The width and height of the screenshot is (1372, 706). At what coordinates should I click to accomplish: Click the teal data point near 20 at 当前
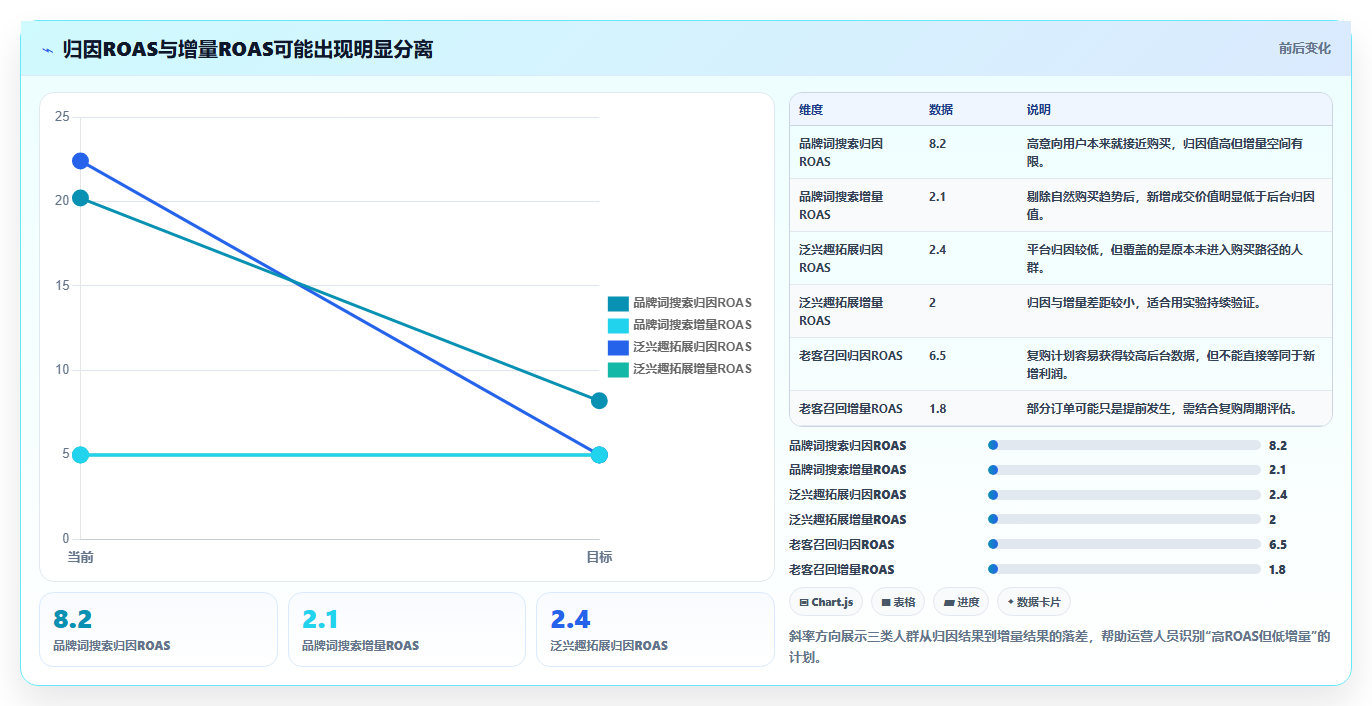pos(80,198)
